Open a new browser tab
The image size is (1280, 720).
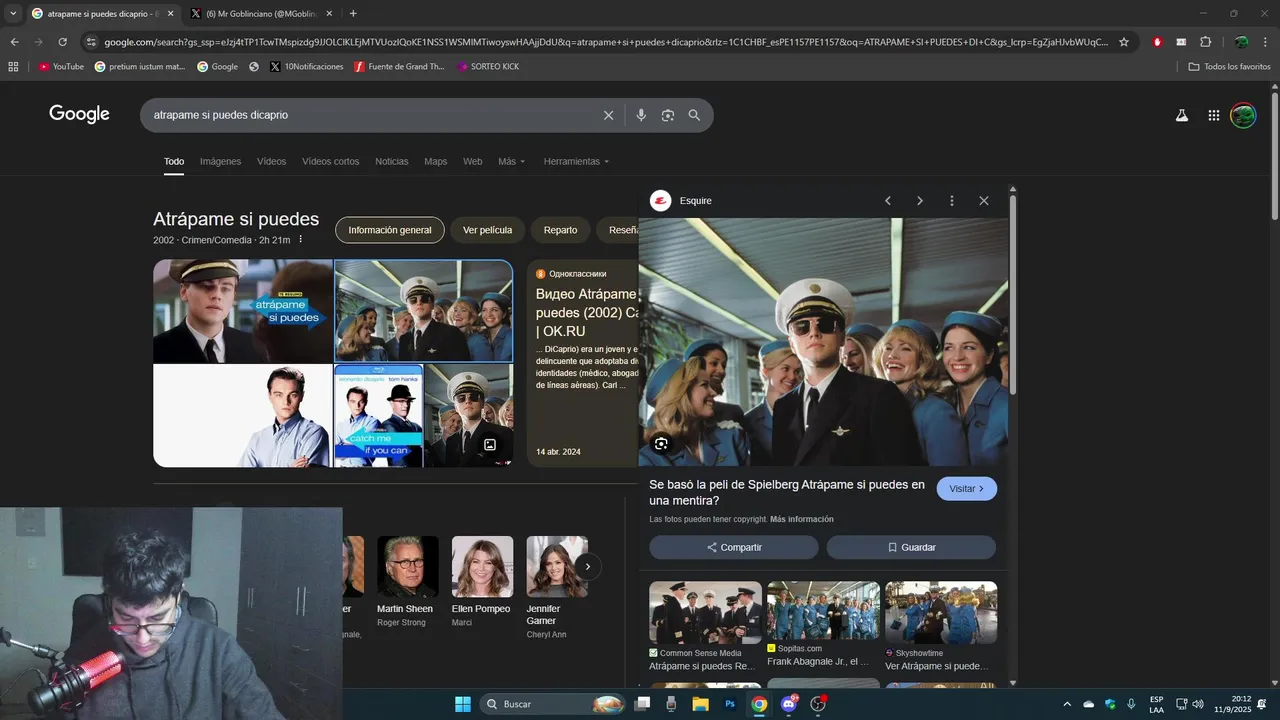coord(353,14)
